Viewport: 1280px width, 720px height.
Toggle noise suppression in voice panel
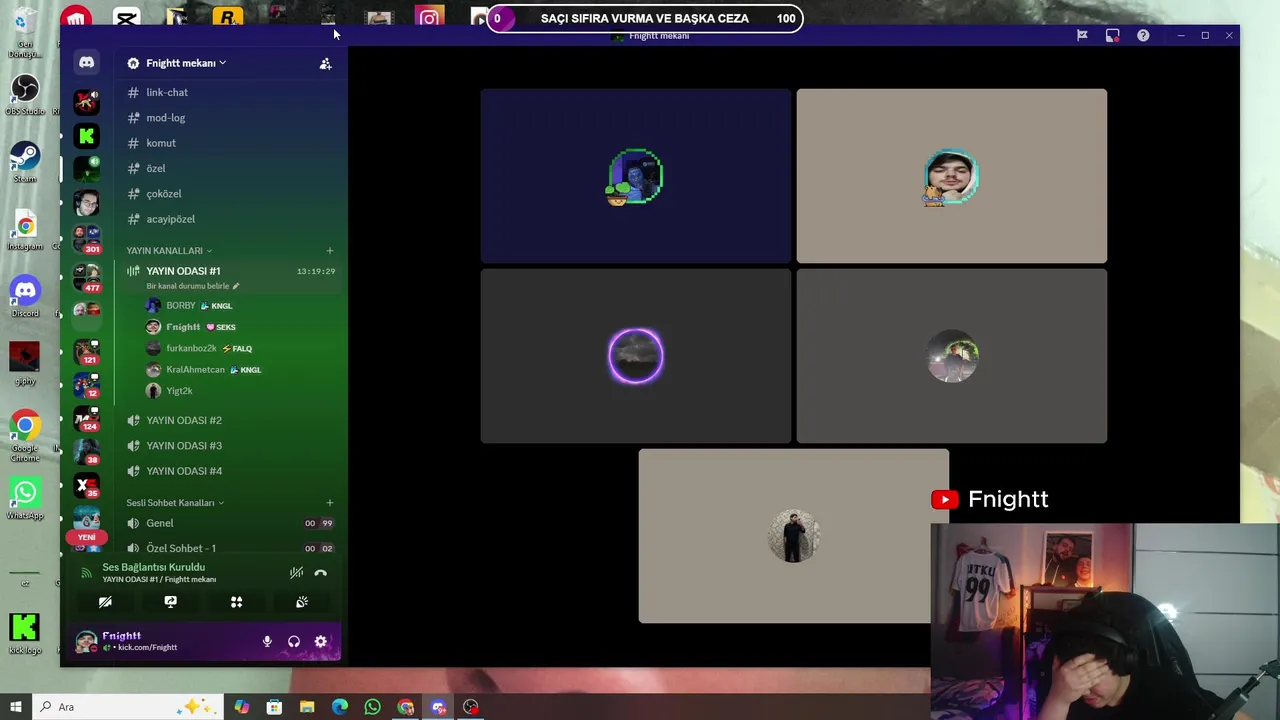pos(296,573)
